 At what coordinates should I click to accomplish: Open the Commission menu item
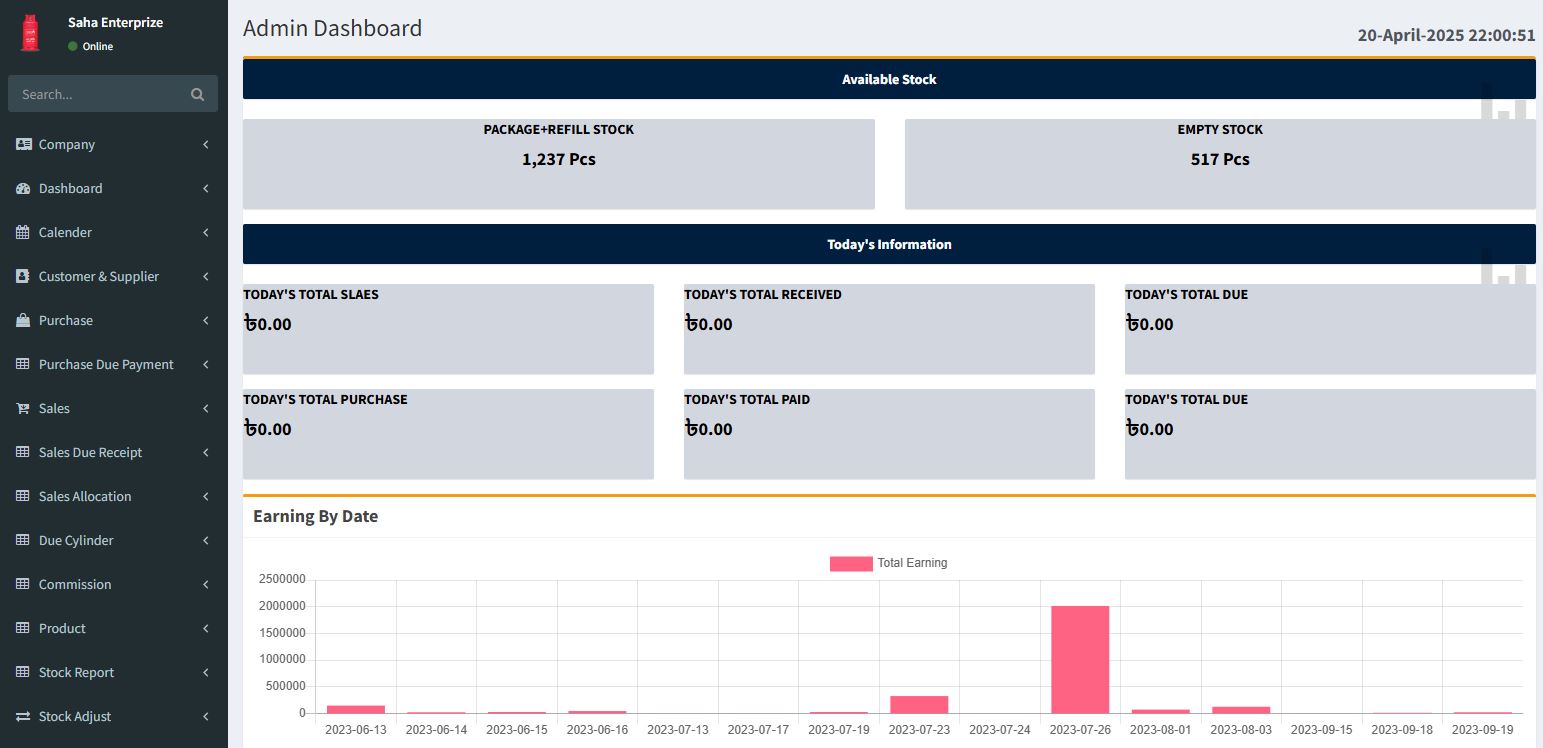point(114,584)
